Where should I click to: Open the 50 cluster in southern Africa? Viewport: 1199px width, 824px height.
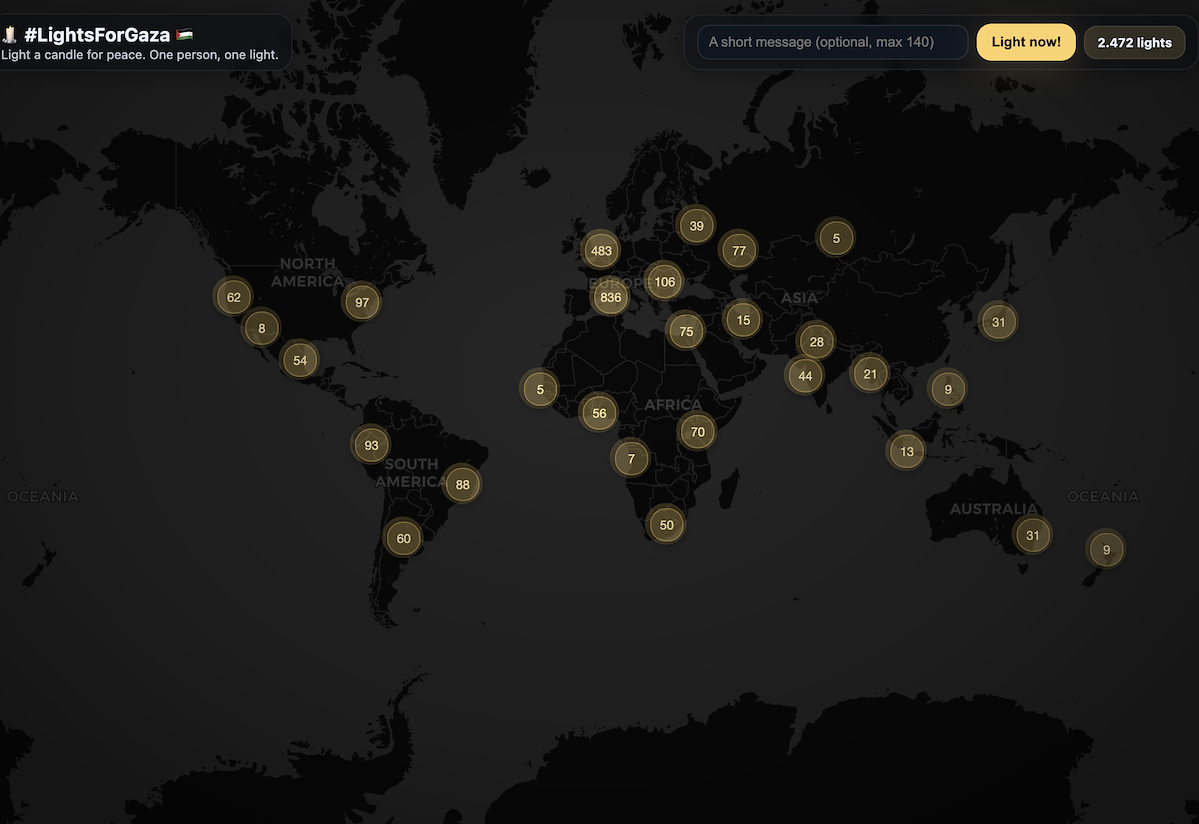pos(666,525)
